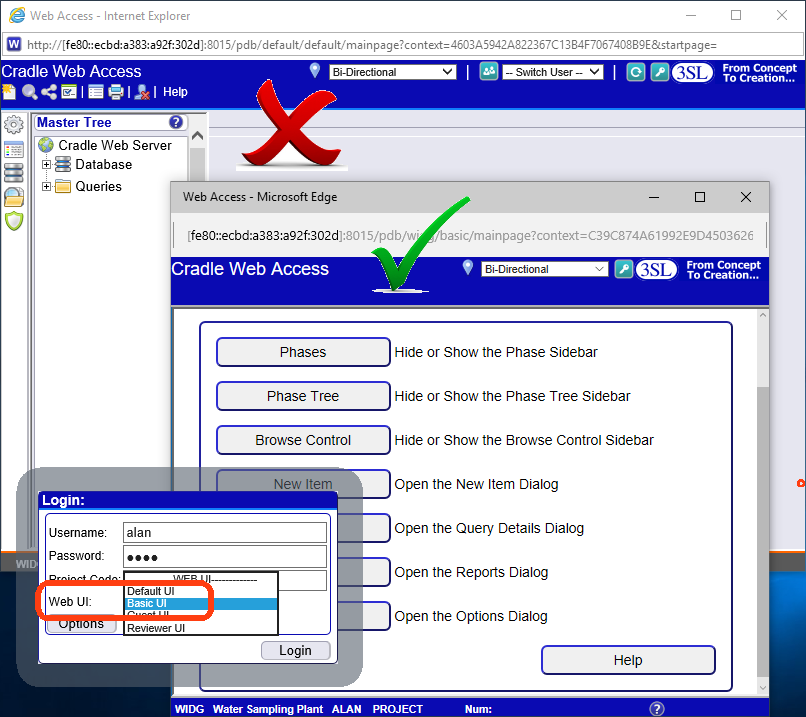
Task: Click the checklist icon in the toolbar
Action: coord(69,92)
